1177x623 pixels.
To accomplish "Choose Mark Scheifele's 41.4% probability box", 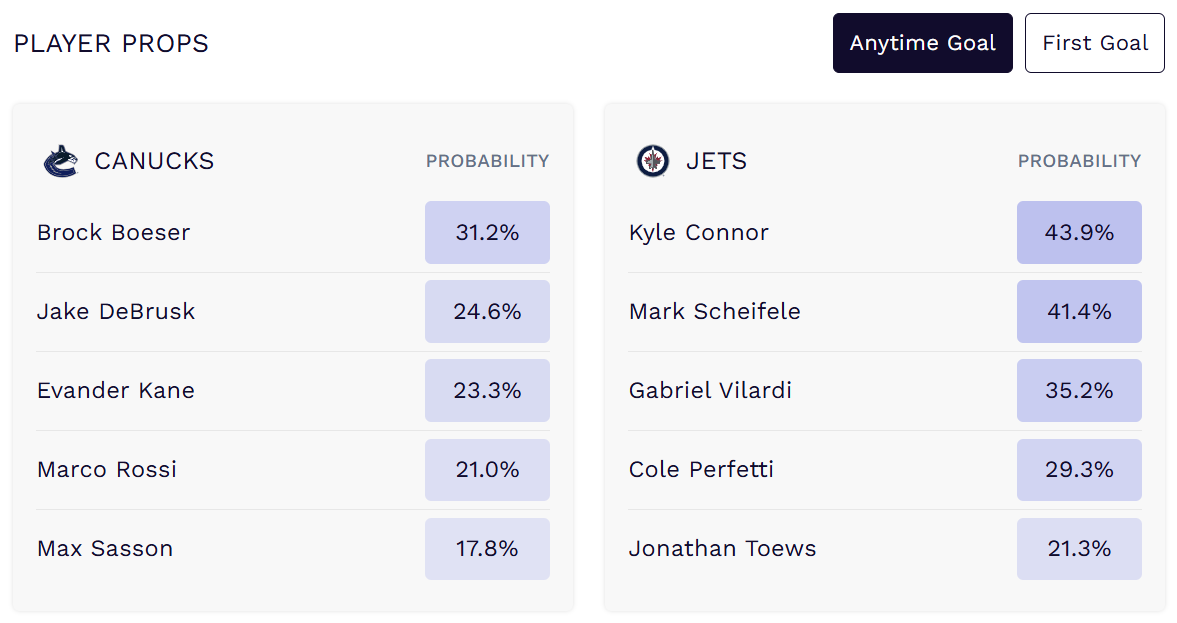I will (1079, 312).
